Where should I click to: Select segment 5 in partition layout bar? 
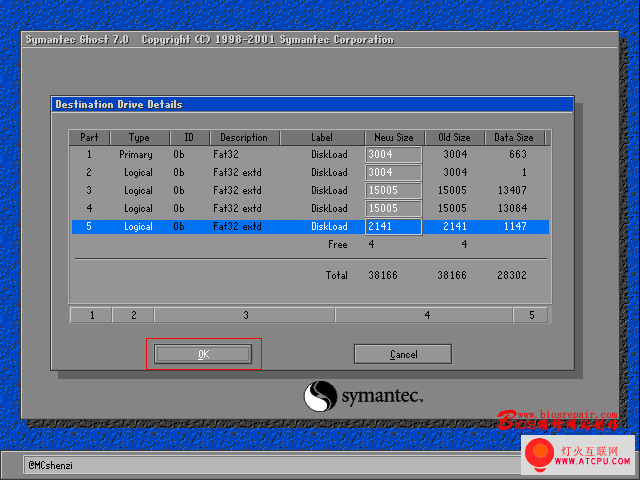tap(531, 315)
